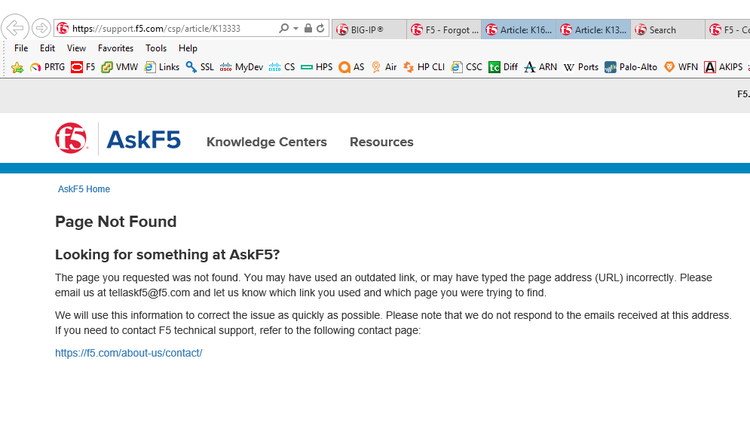Click the browser Forward arrow button

tap(41, 28)
